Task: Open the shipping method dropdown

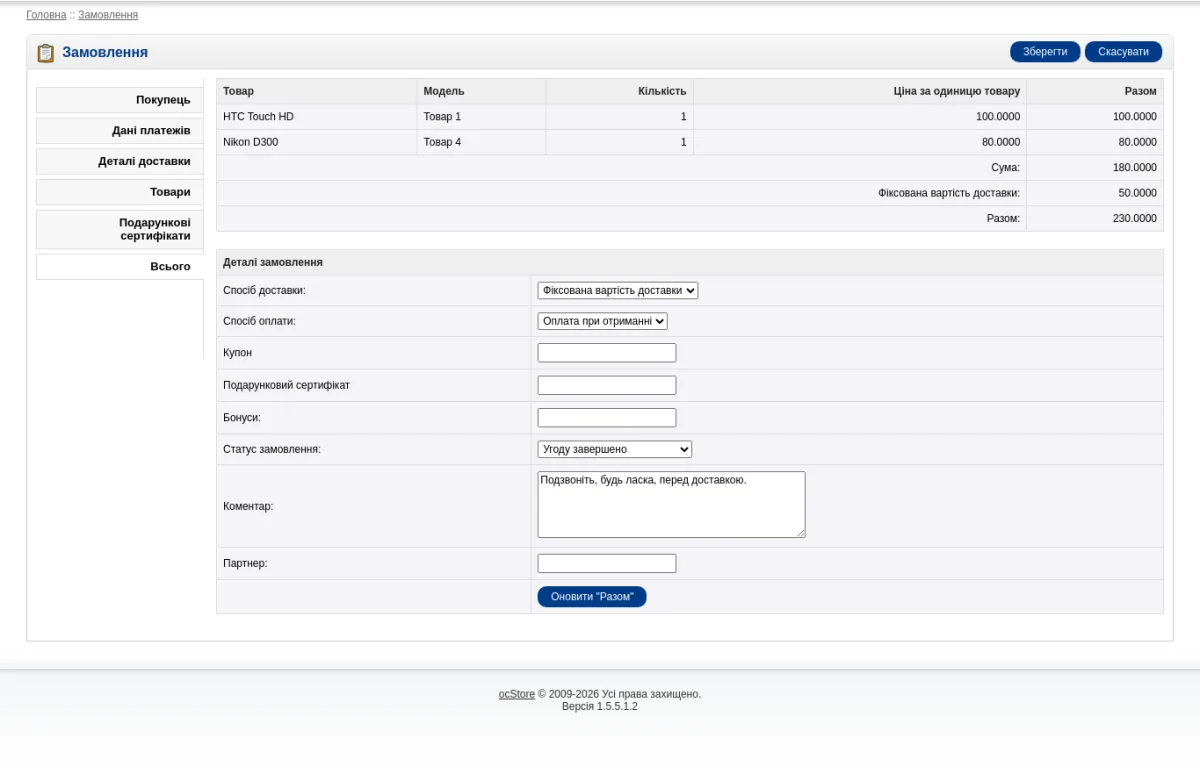Action: coord(618,290)
